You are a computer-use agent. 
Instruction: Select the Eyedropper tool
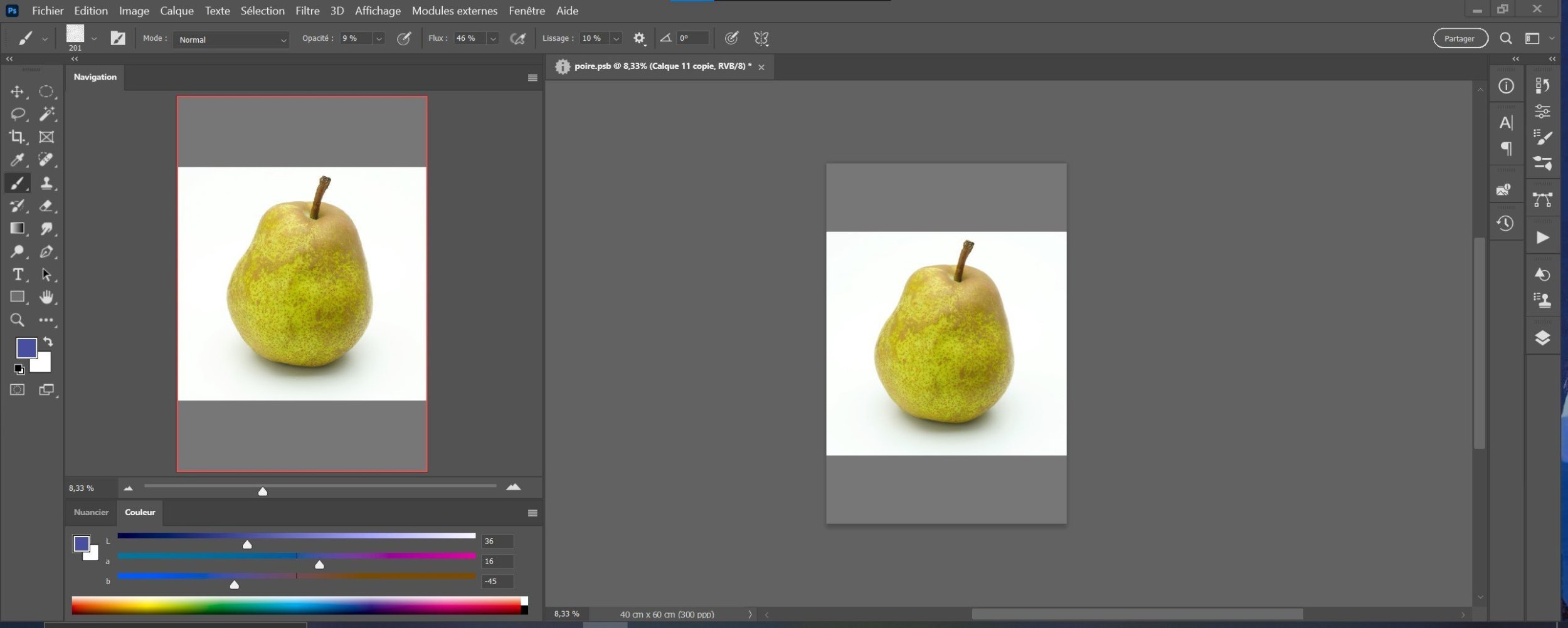click(x=17, y=160)
